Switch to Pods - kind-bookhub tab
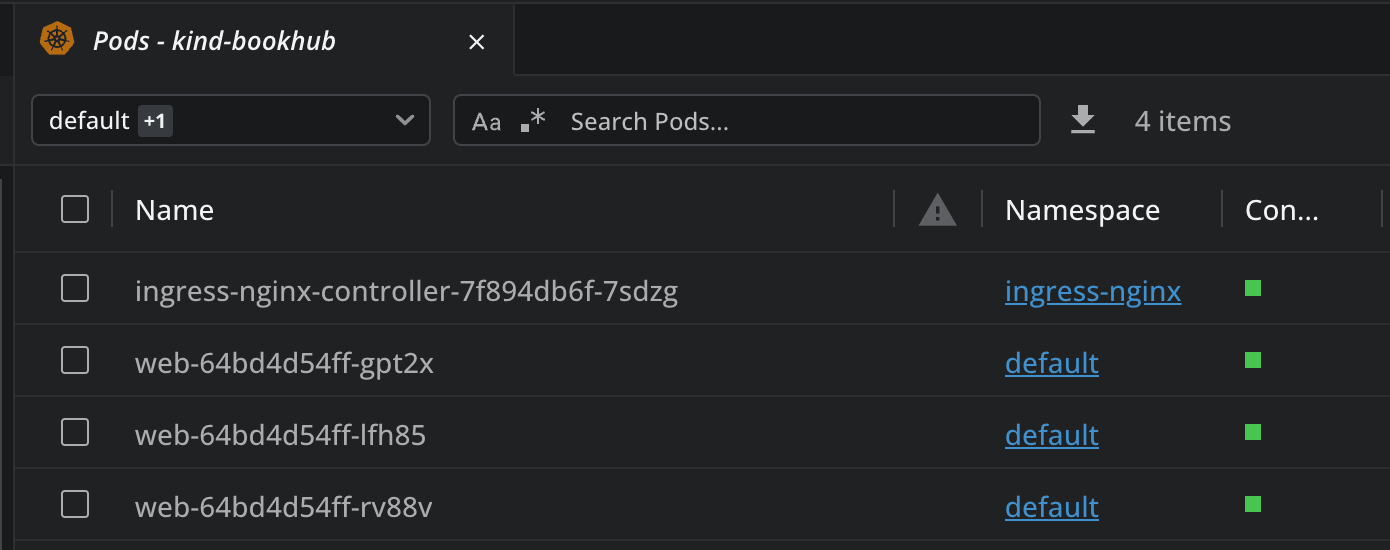The height and width of the screenshot is (550, 1390). pos(214,41)
